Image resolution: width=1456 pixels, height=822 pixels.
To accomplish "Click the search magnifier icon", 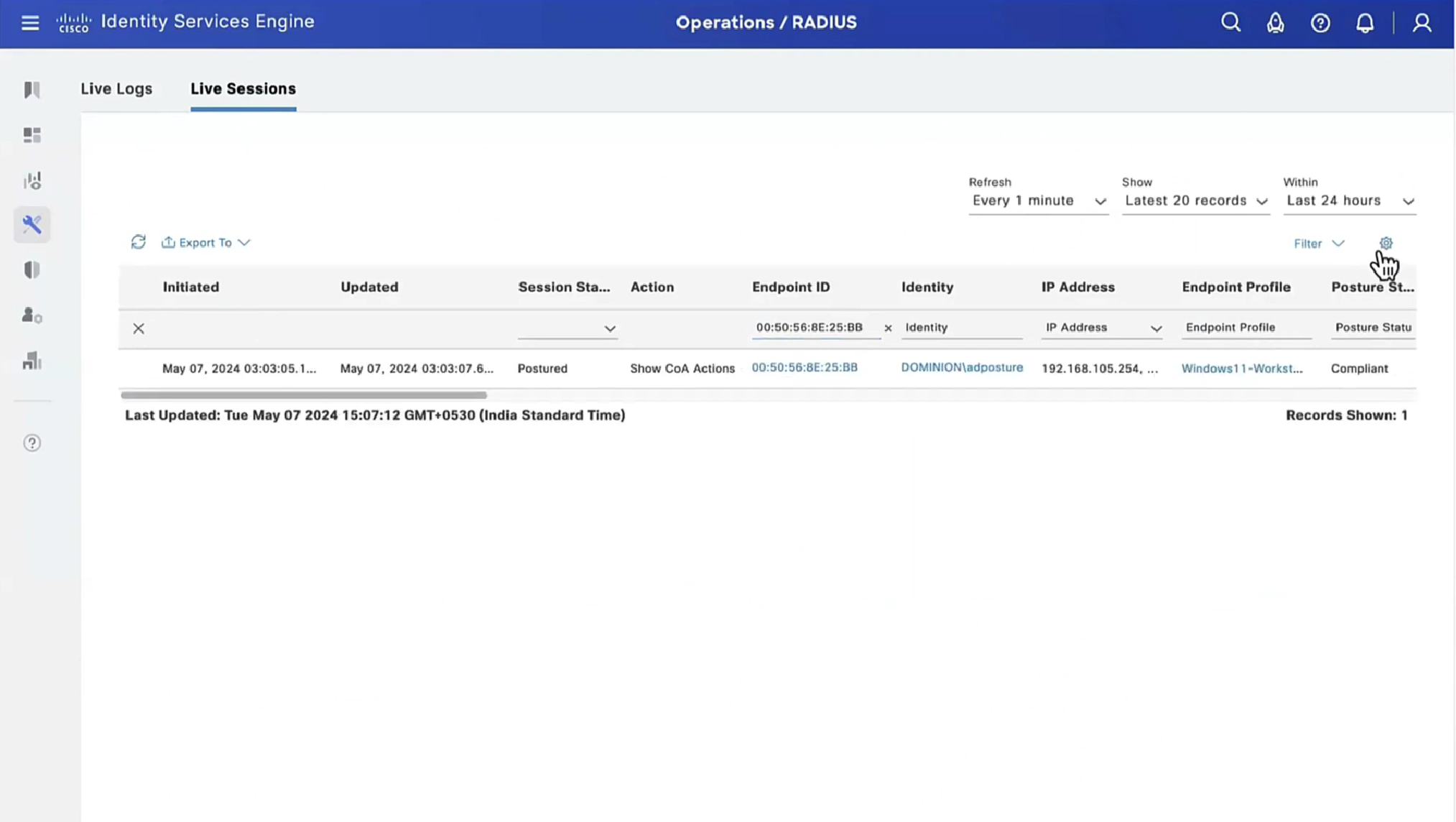I will tap(1230, 23).
